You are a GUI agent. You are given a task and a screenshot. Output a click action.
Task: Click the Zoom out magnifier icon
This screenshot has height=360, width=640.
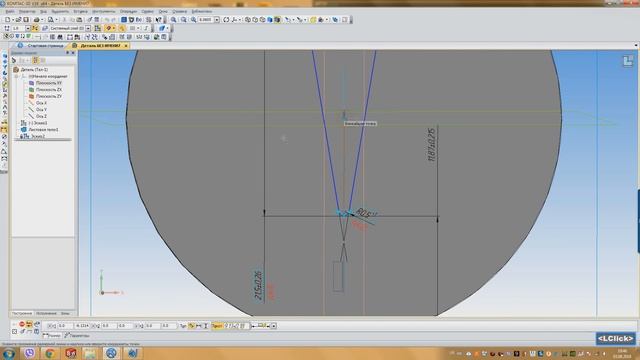click(183, 20)
